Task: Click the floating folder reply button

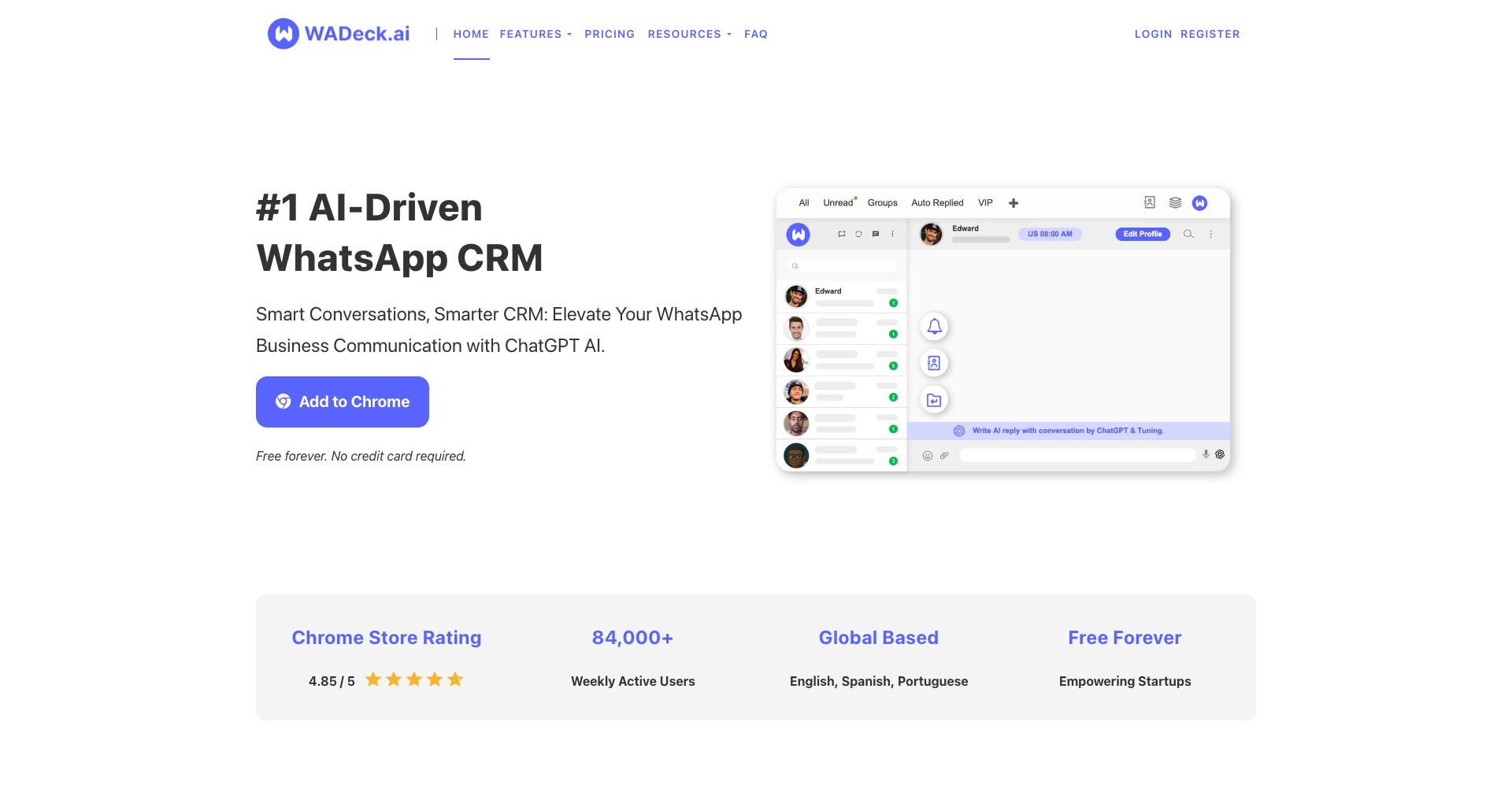Action: click(x=934, y=400)
